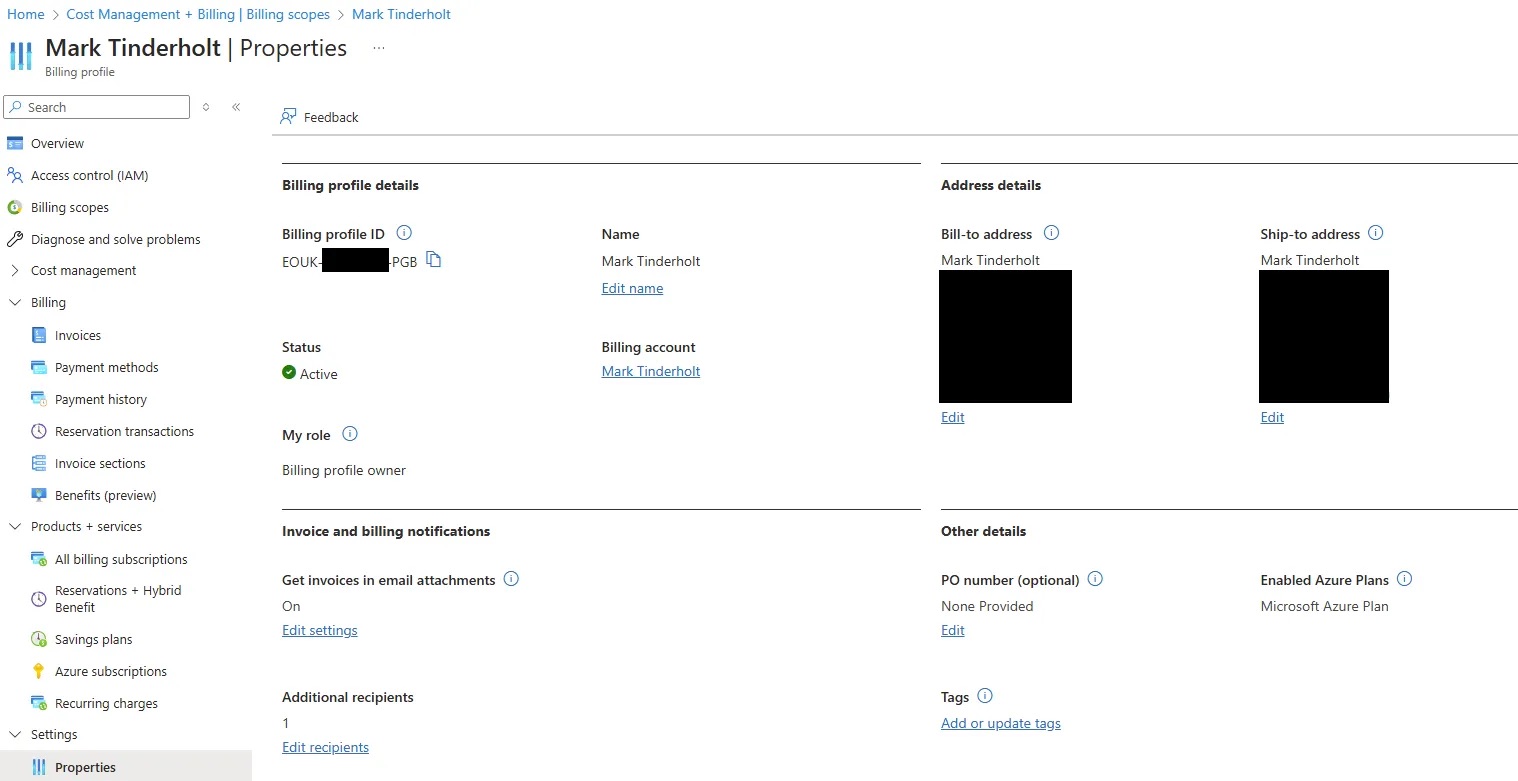The width and height of the screenshot is (1518, 781).
Task: Click info icon beside Bill-to address
Action: [x=1051, y=233]
